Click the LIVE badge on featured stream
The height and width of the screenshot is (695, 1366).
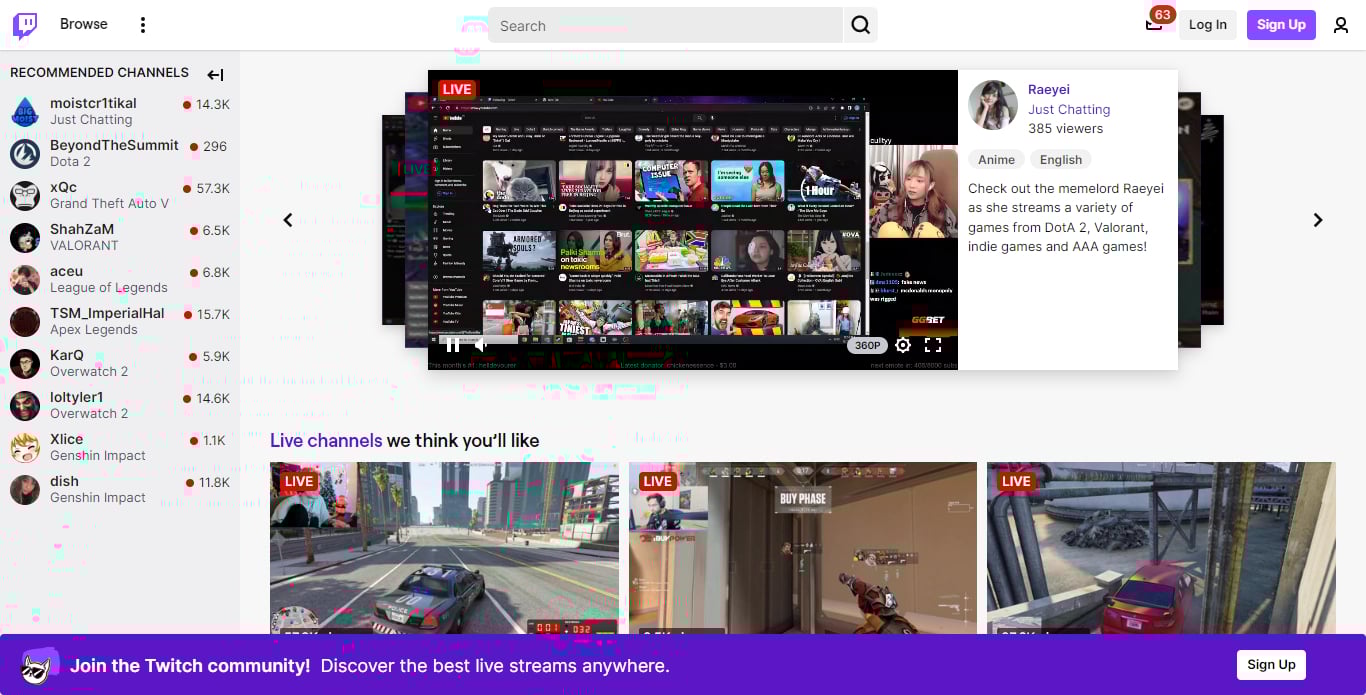(456, 89)
